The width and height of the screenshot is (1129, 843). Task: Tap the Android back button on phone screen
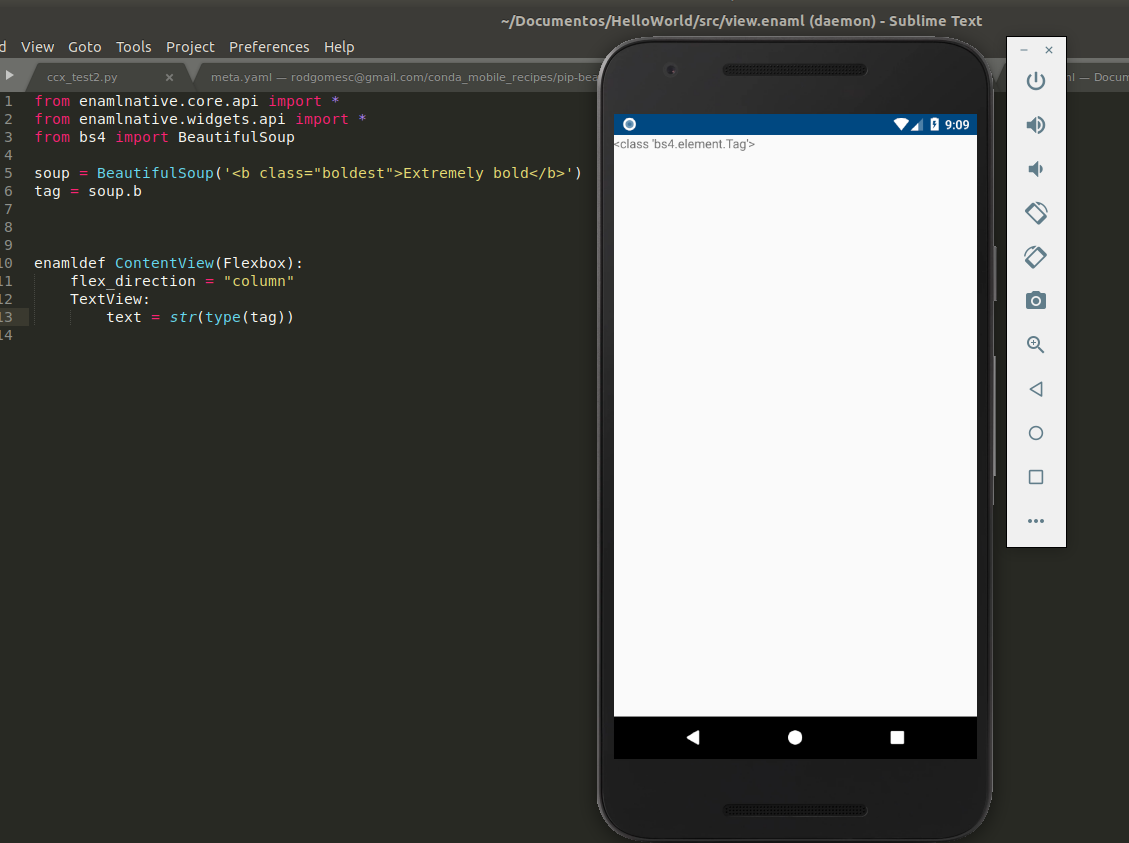coord(693,737)
